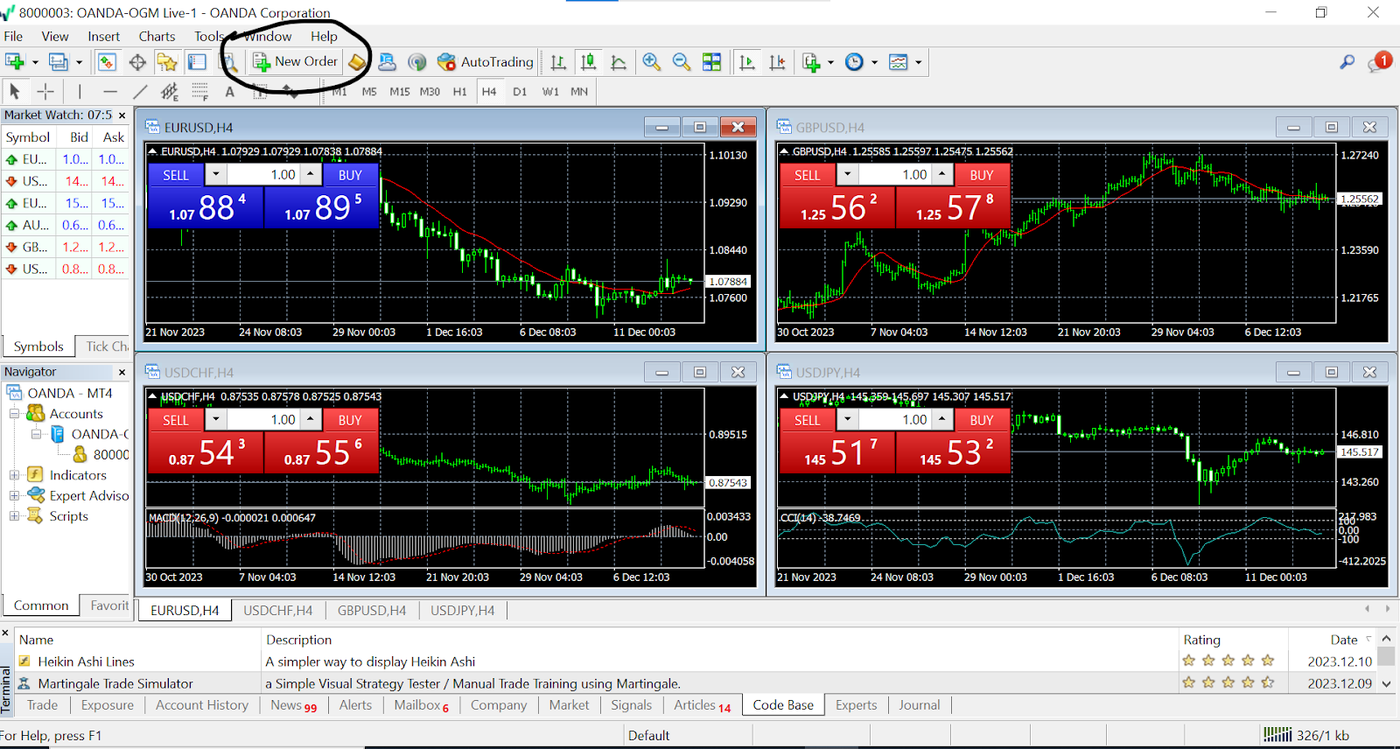Open the Charts menu
1400x749 pixels.
(x=157, y=36)
